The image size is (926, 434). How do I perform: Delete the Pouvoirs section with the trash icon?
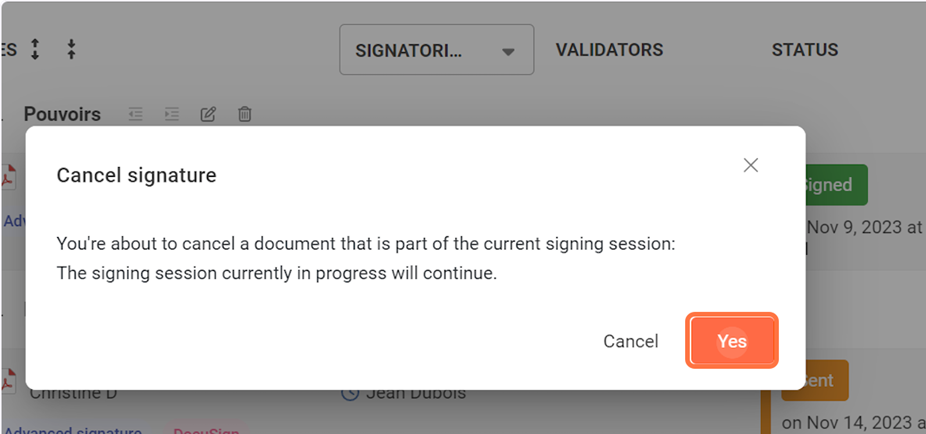[x=244, y=115]
